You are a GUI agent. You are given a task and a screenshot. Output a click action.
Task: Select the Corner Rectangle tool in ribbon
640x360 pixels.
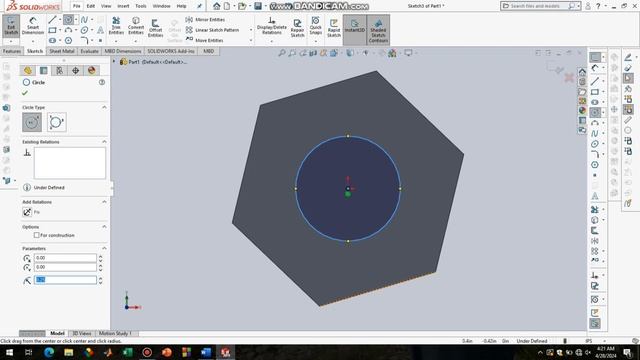[x=52, y=30]
